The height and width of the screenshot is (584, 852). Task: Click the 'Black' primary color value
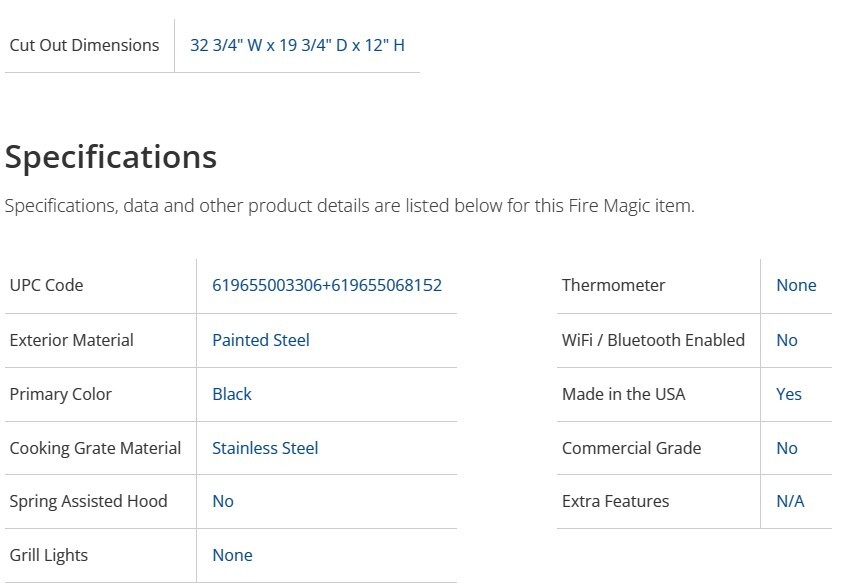tap(231, 394)
